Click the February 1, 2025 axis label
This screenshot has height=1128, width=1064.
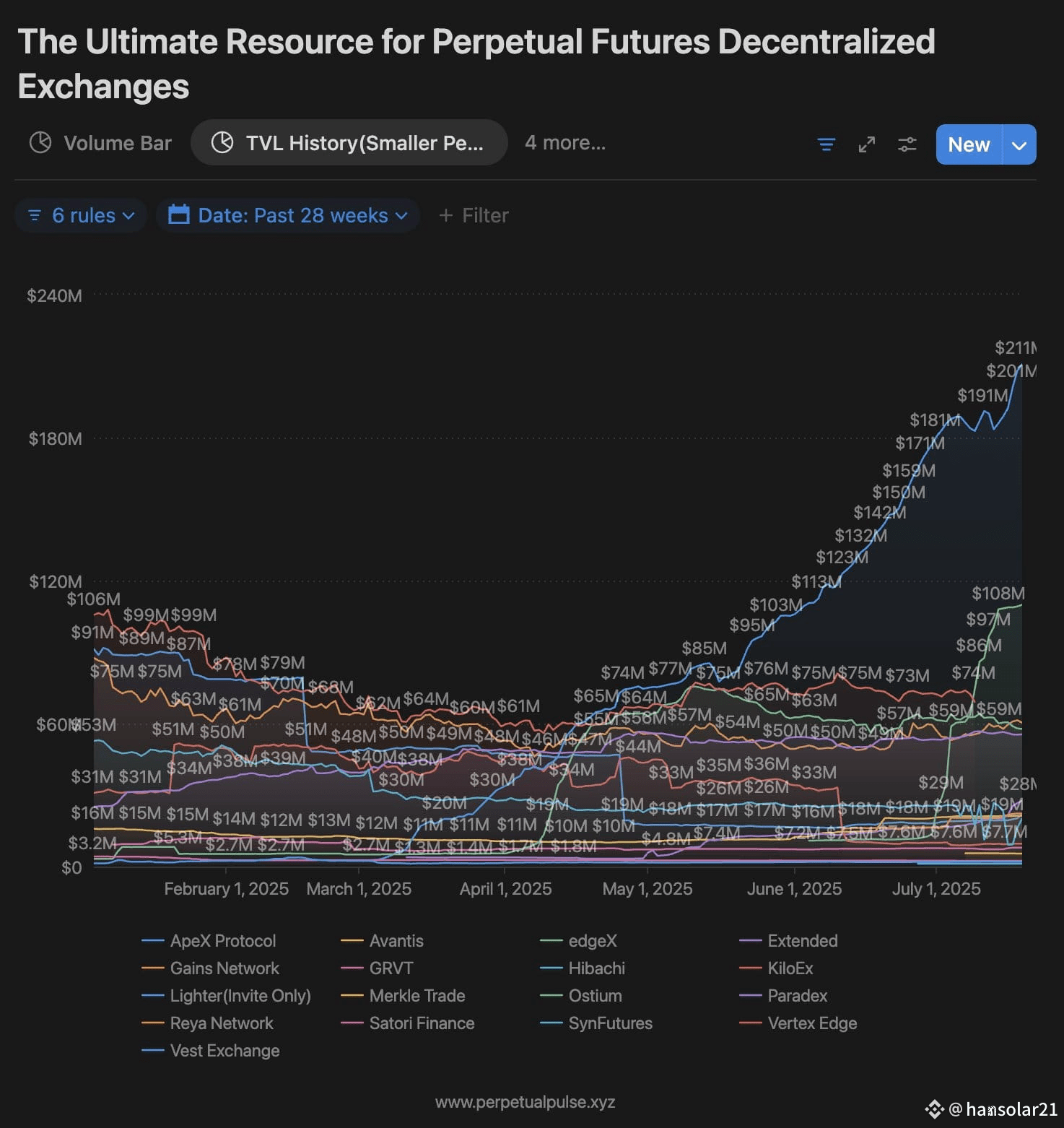click(227, 889)
